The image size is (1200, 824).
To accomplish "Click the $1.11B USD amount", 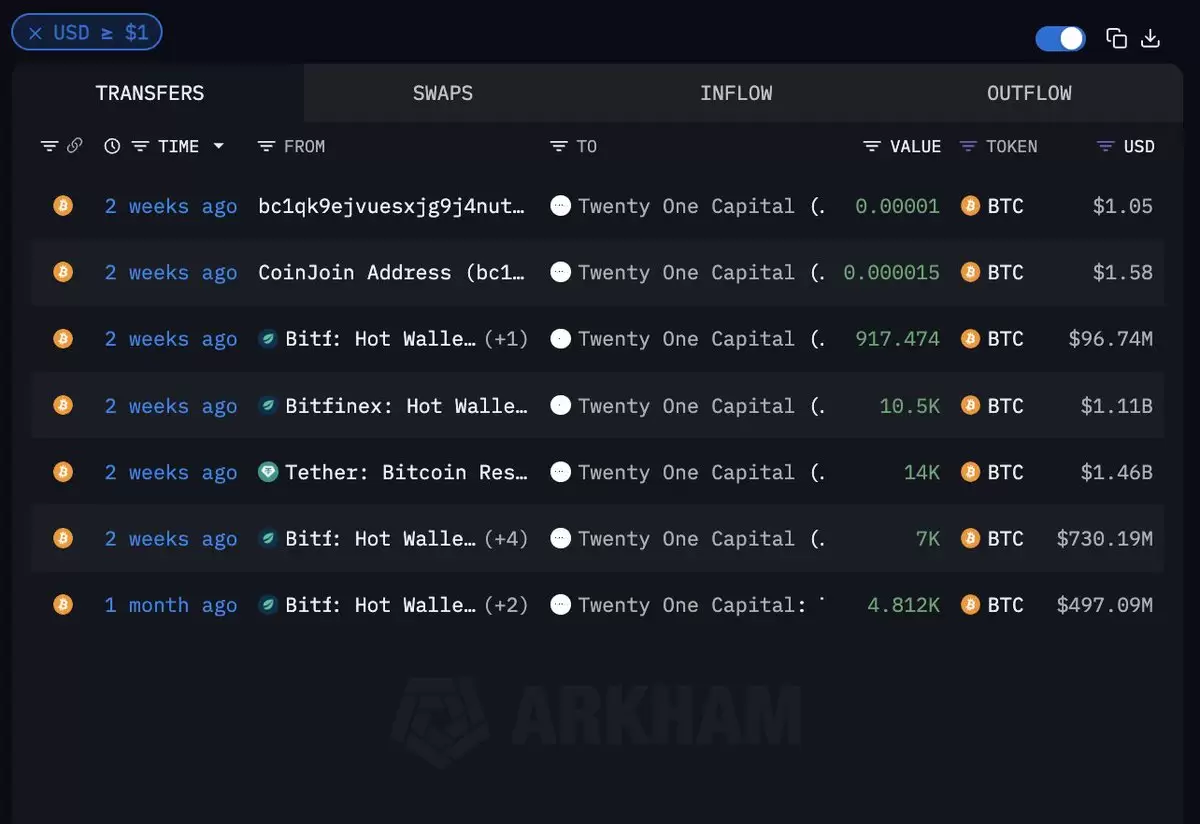I will (1116, 405).
